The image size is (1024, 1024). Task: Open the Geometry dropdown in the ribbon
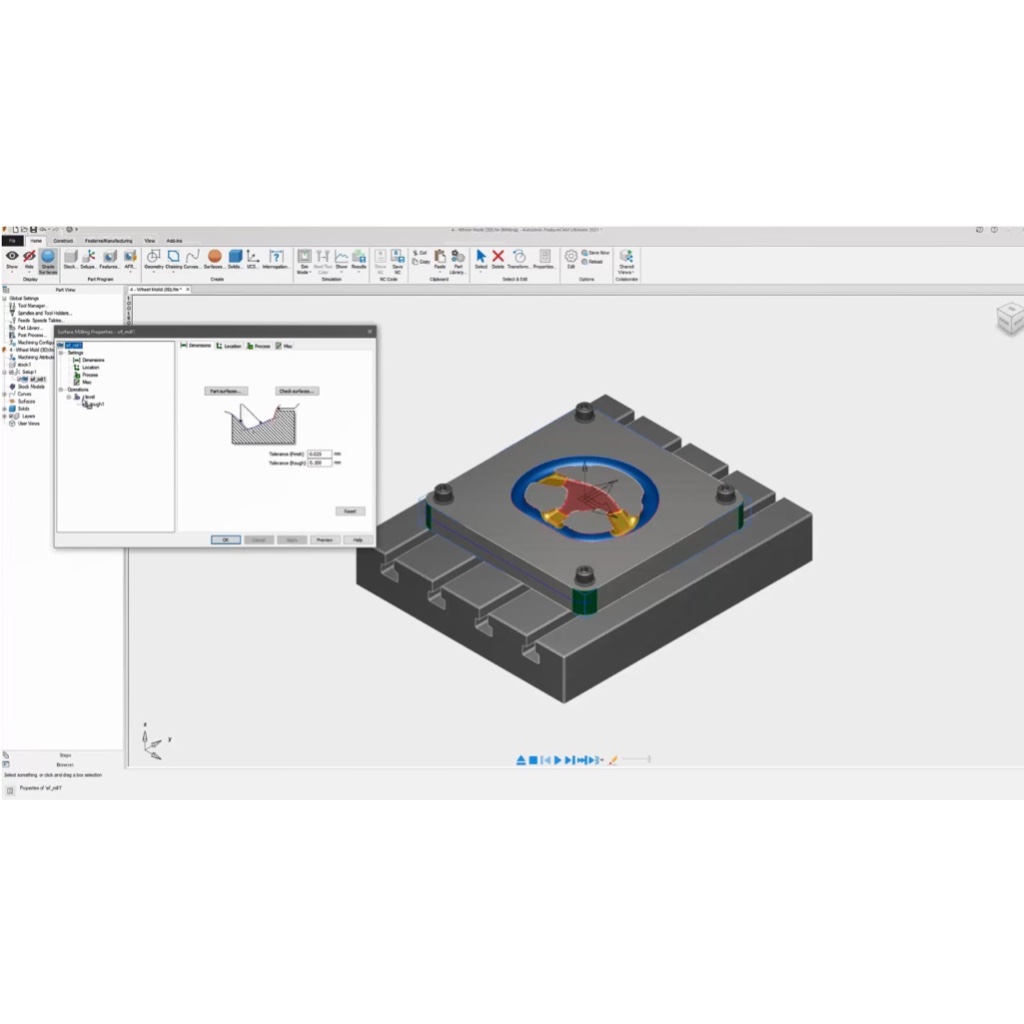[x=153, y=260]
